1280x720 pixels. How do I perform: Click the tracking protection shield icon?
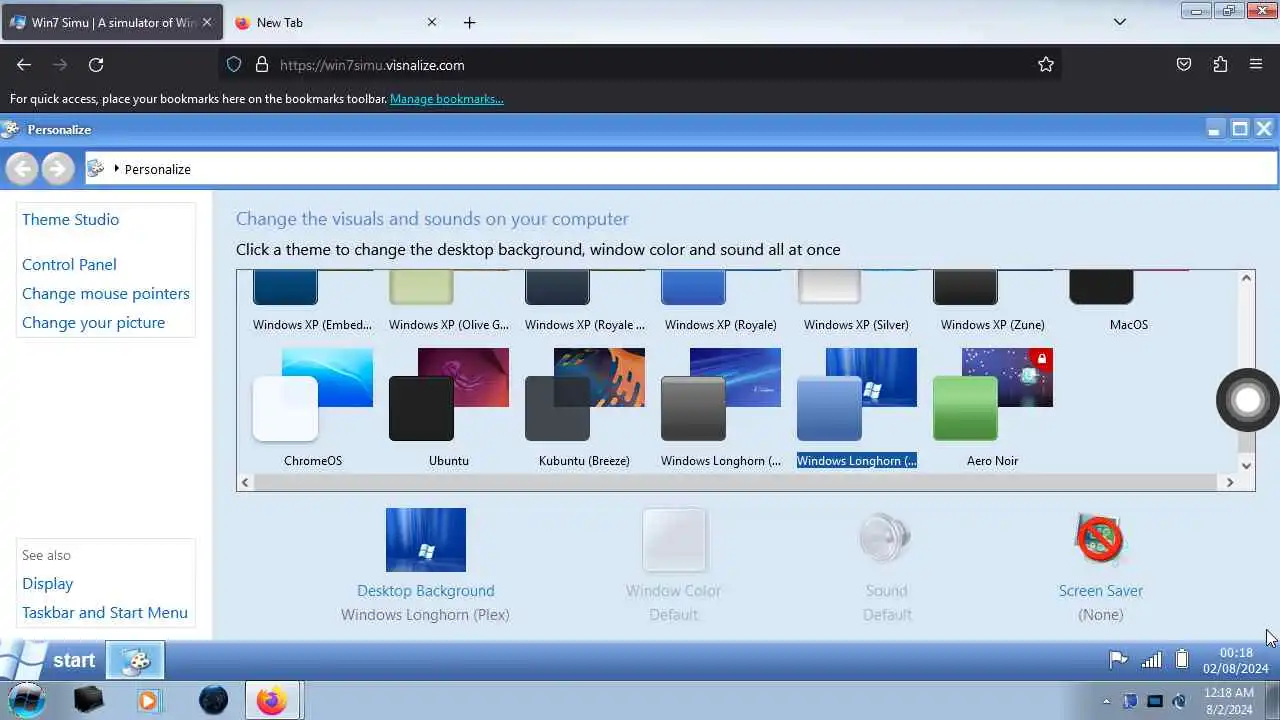(234, 65)
